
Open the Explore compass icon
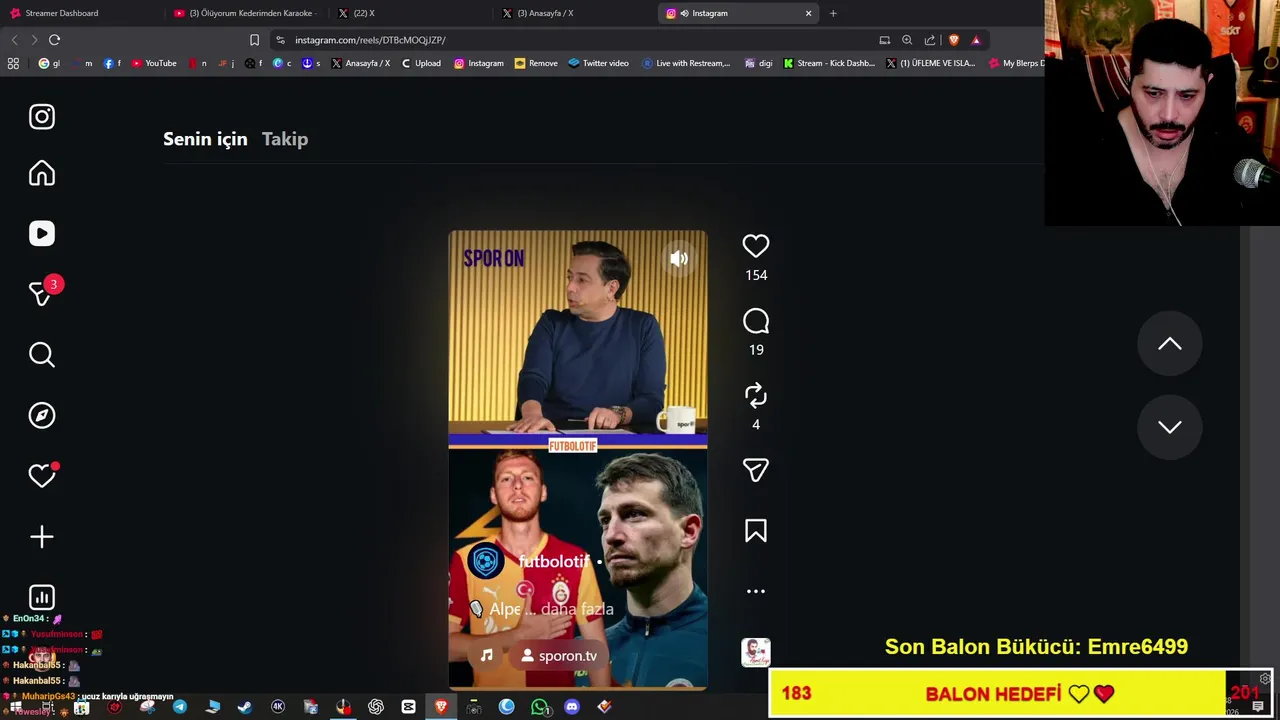coord(42,416)
